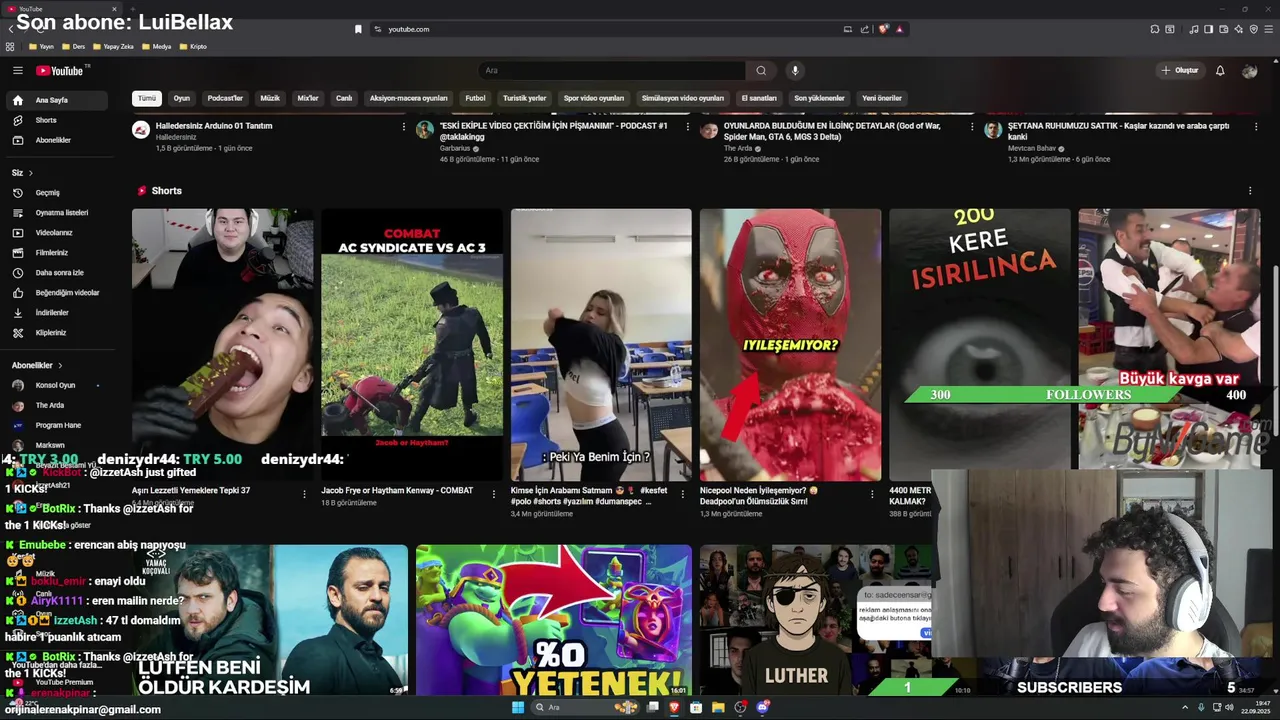Viewport: 1280px width, 720px height.
Task: Open the YouTube hamburger guide menu
Action: coord(17,70)
